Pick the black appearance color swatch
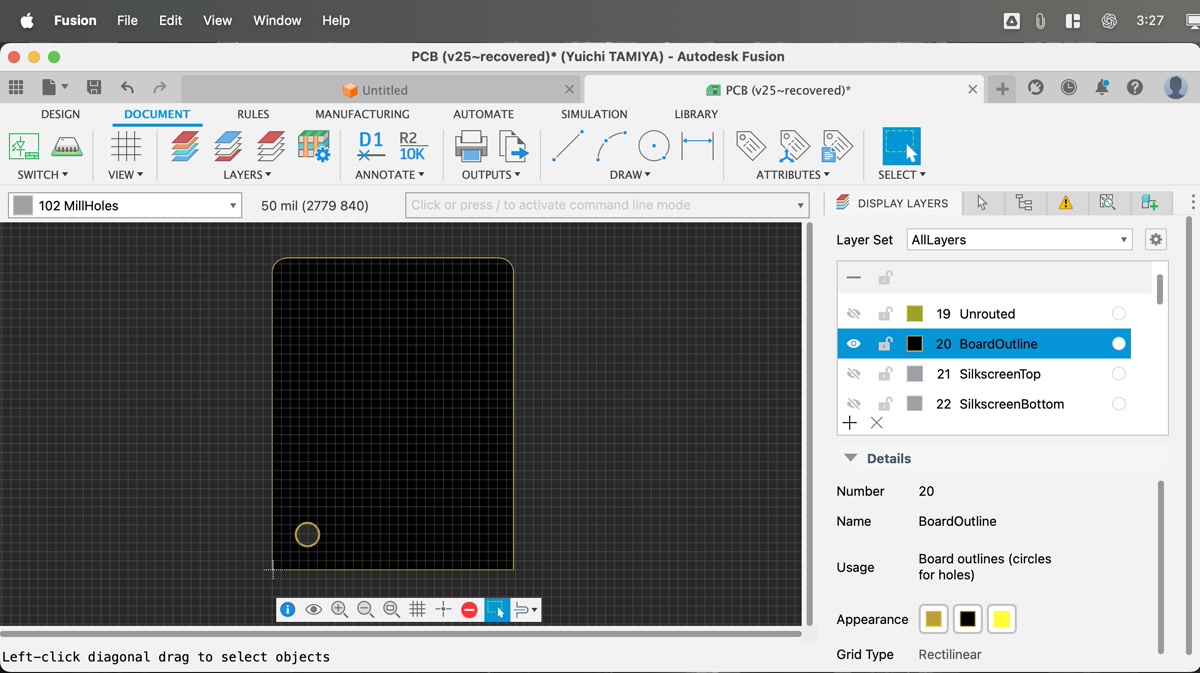The height and width of the screenshot is (673, 1200). (967, 619)
